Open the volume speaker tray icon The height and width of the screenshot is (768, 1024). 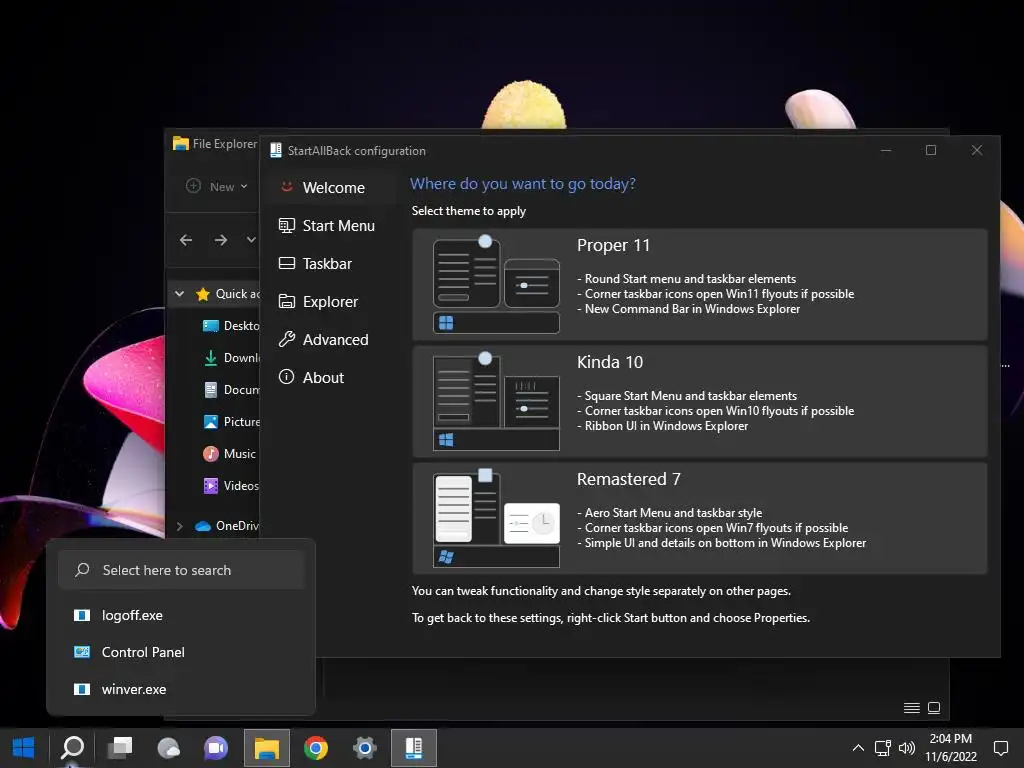[x=906, y=748]
